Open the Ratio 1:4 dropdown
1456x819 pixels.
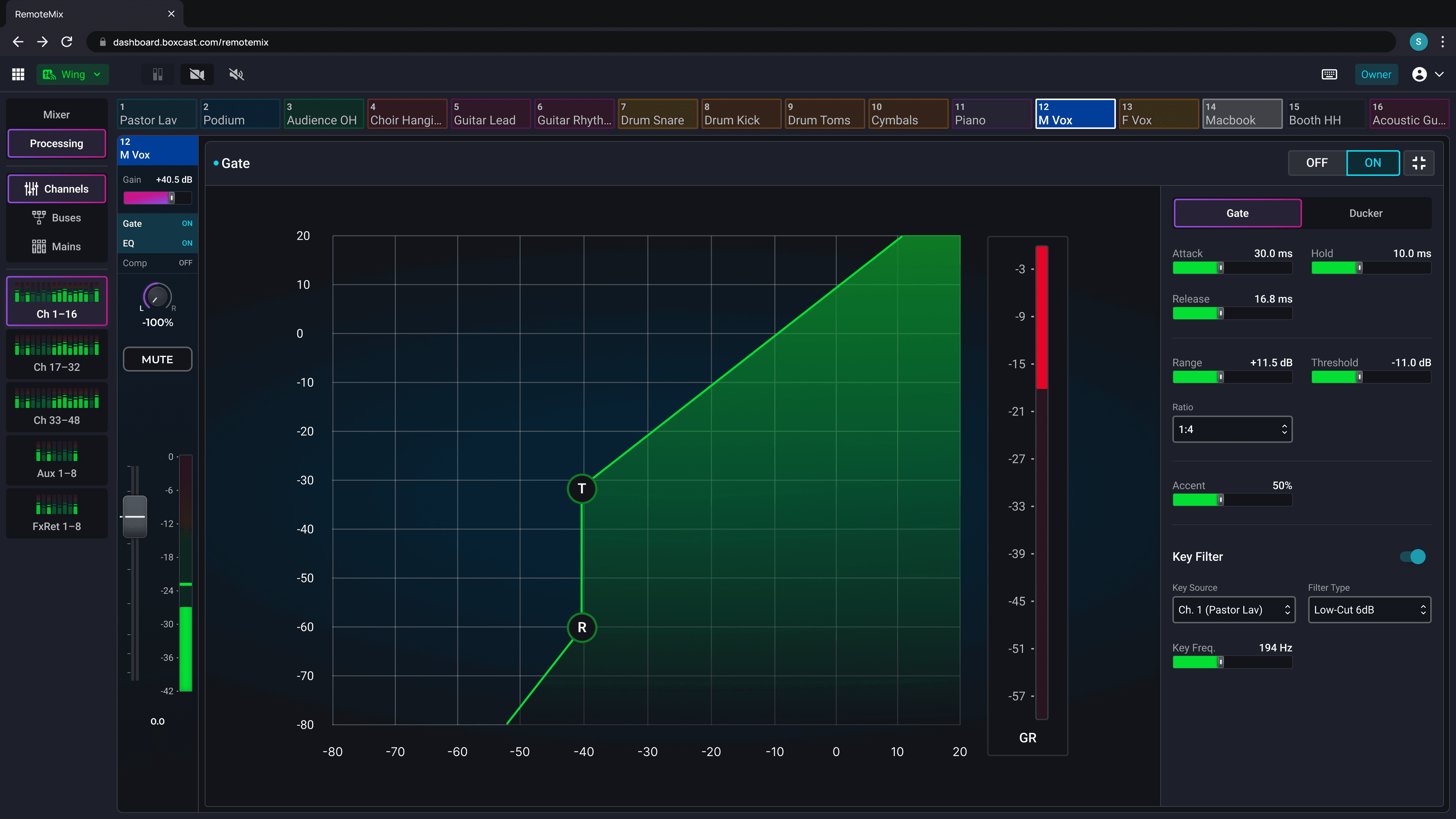(x=1232, y=430)
